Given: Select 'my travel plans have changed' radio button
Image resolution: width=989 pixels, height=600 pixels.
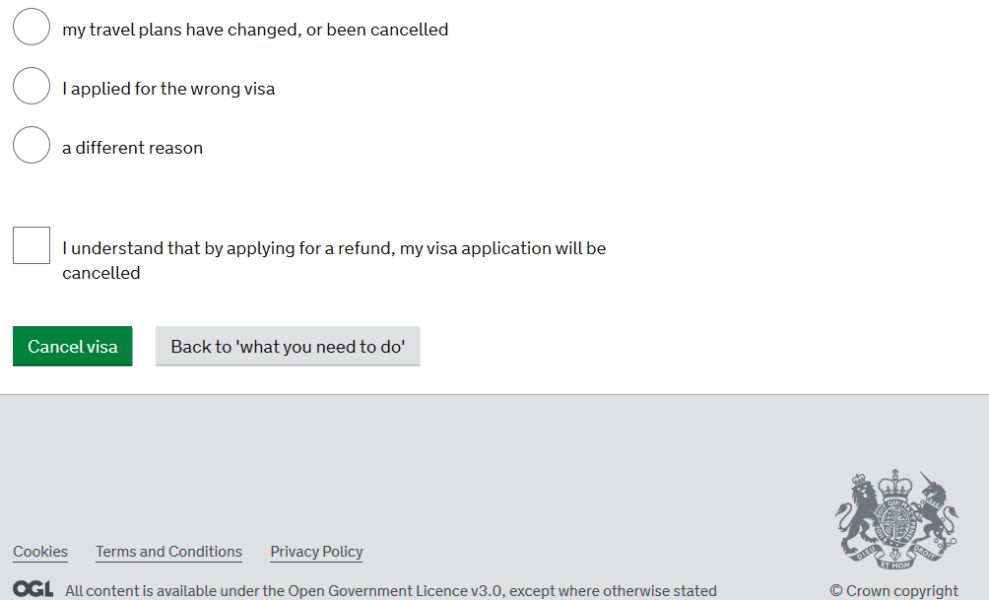Looking at the screenshot, I should pyautogui.click(x=32, y=27).
